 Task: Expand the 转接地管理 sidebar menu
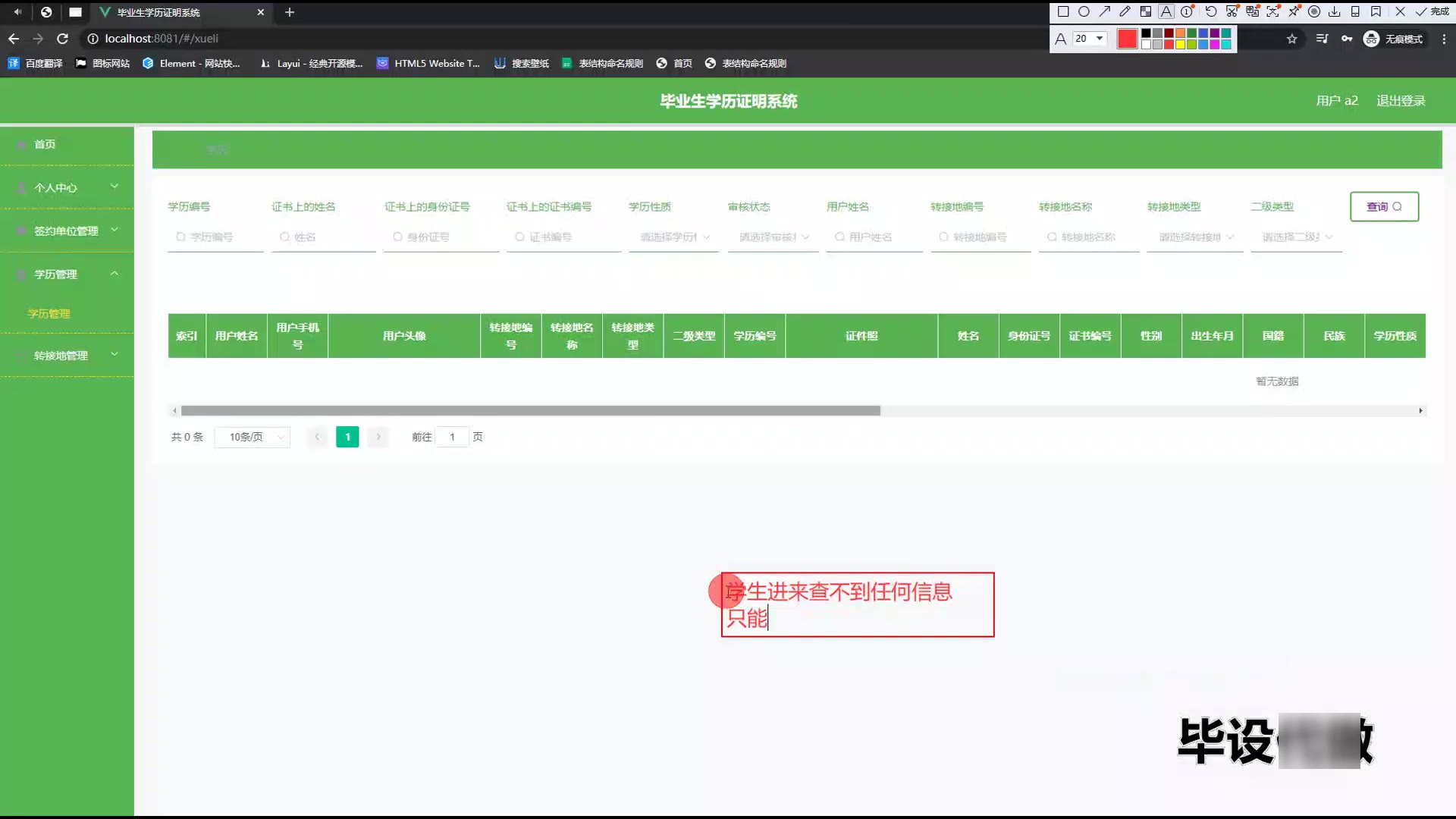(67, 355)
